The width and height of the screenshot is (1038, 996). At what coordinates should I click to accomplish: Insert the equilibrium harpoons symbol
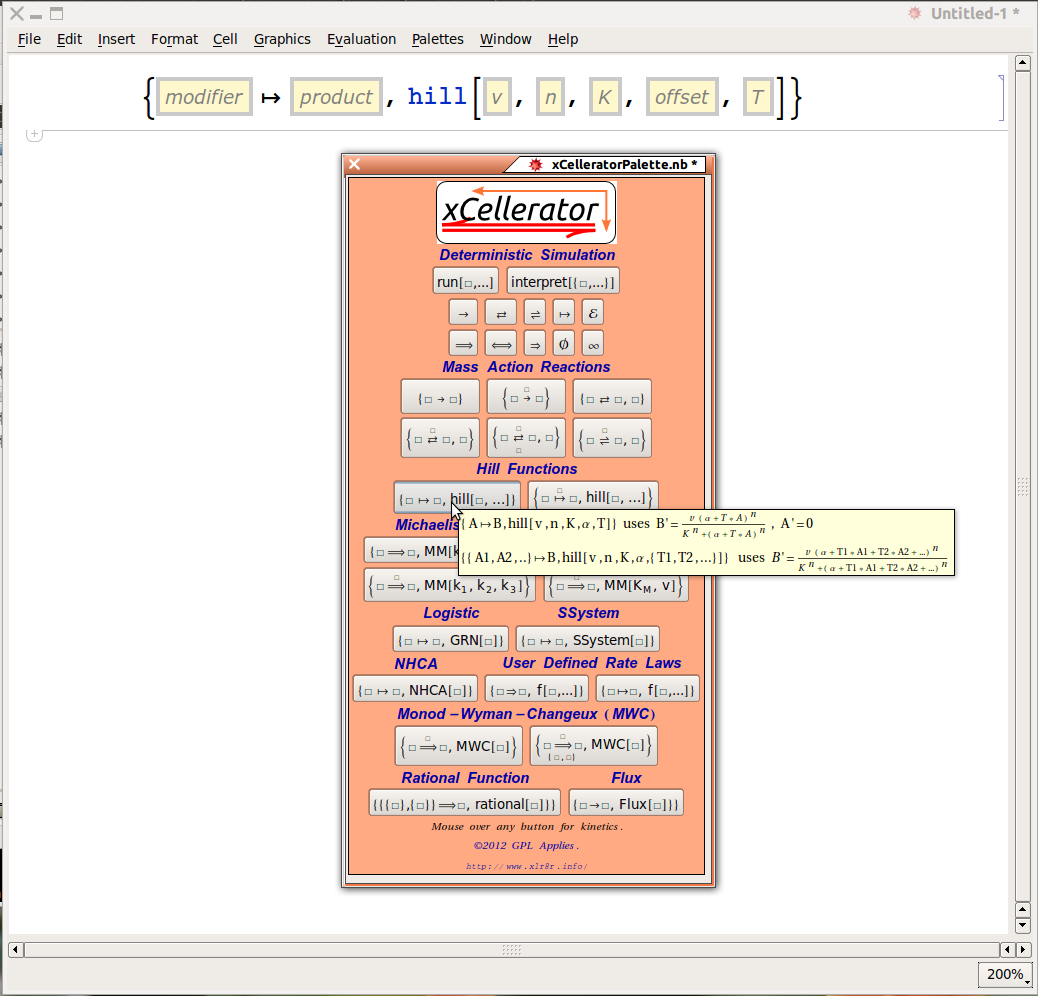tap(535, 313)
